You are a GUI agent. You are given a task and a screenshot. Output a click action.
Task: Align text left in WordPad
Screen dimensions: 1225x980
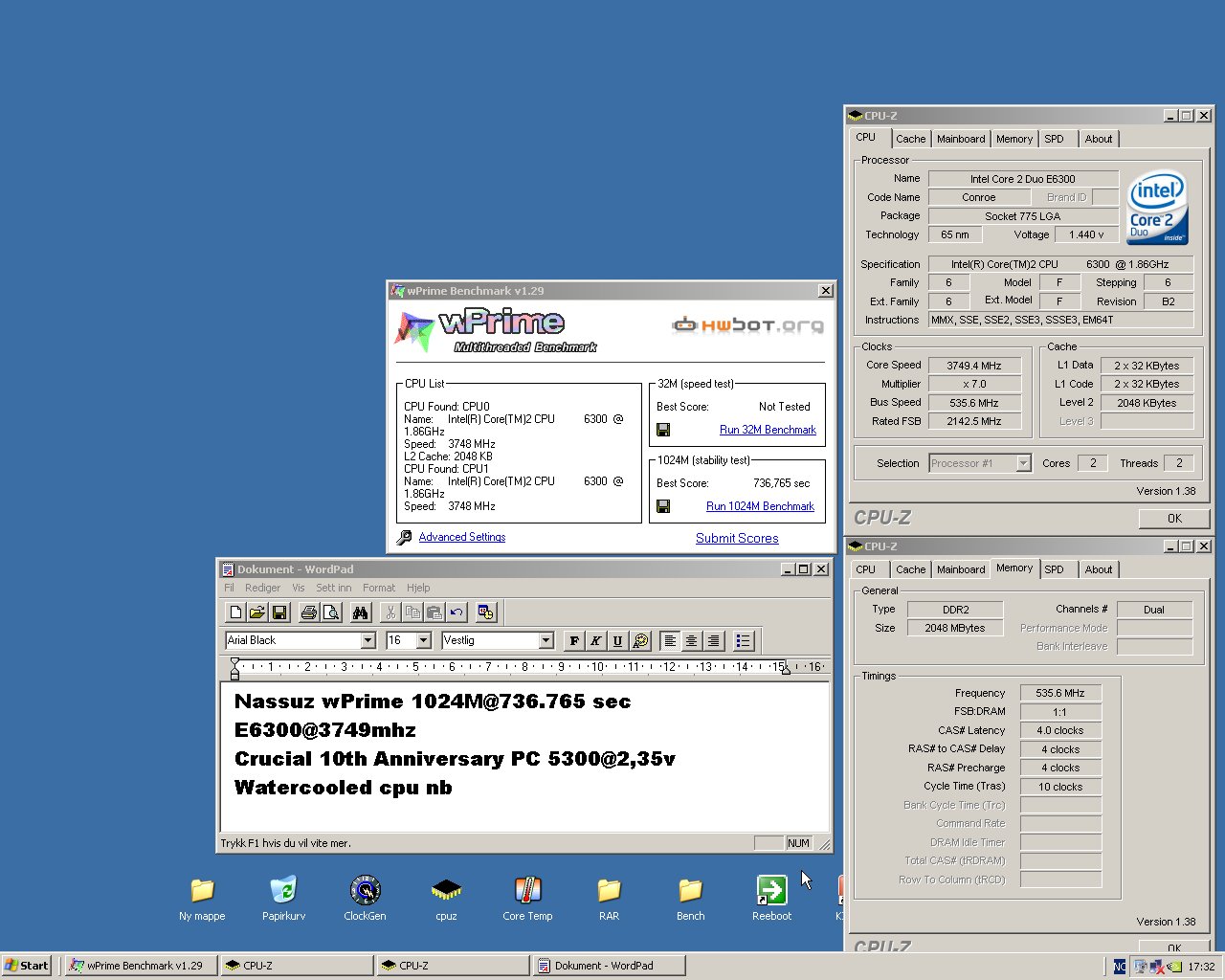click(669, 640)
